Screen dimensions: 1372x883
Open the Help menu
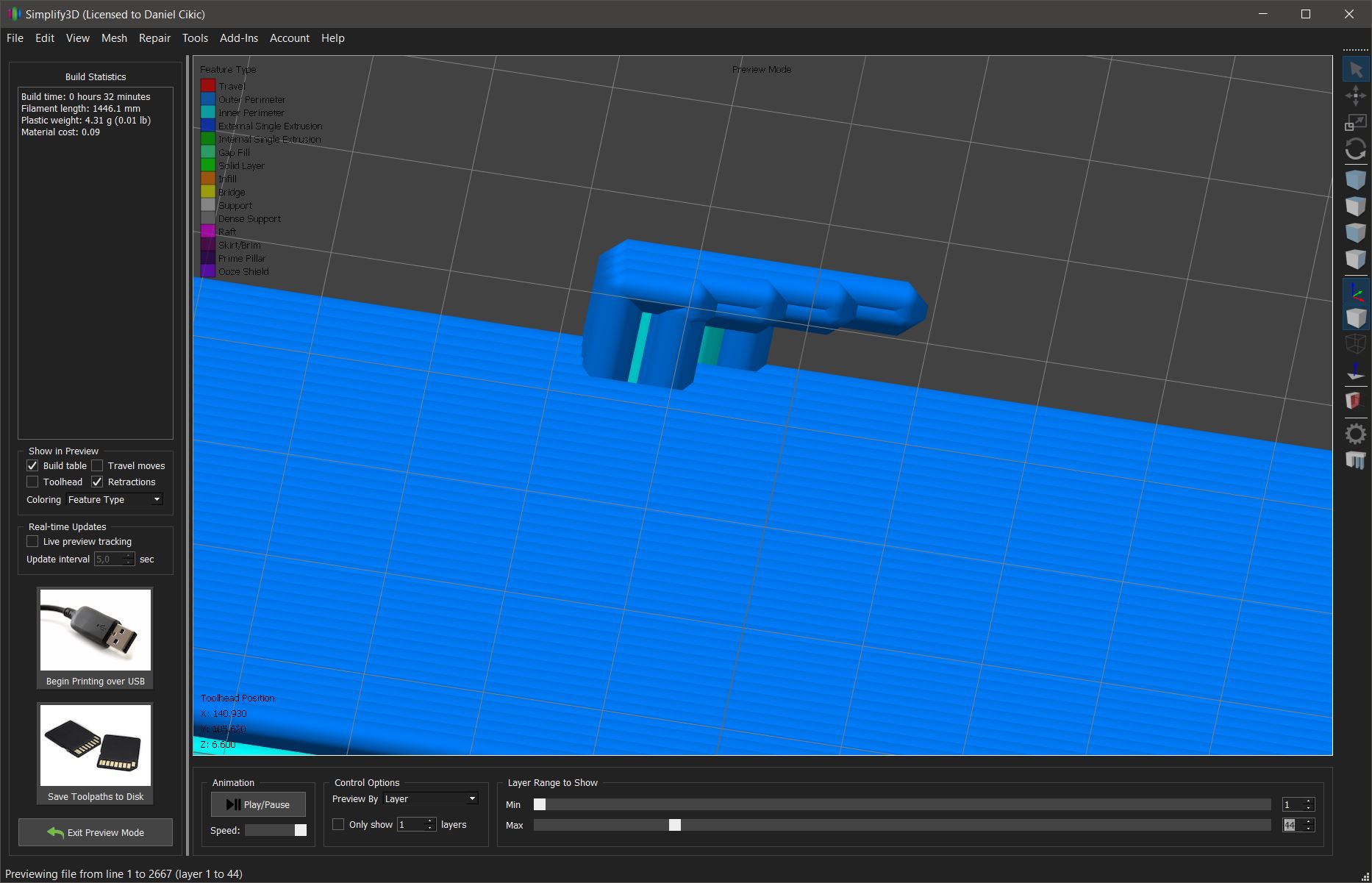click(333, 38)
